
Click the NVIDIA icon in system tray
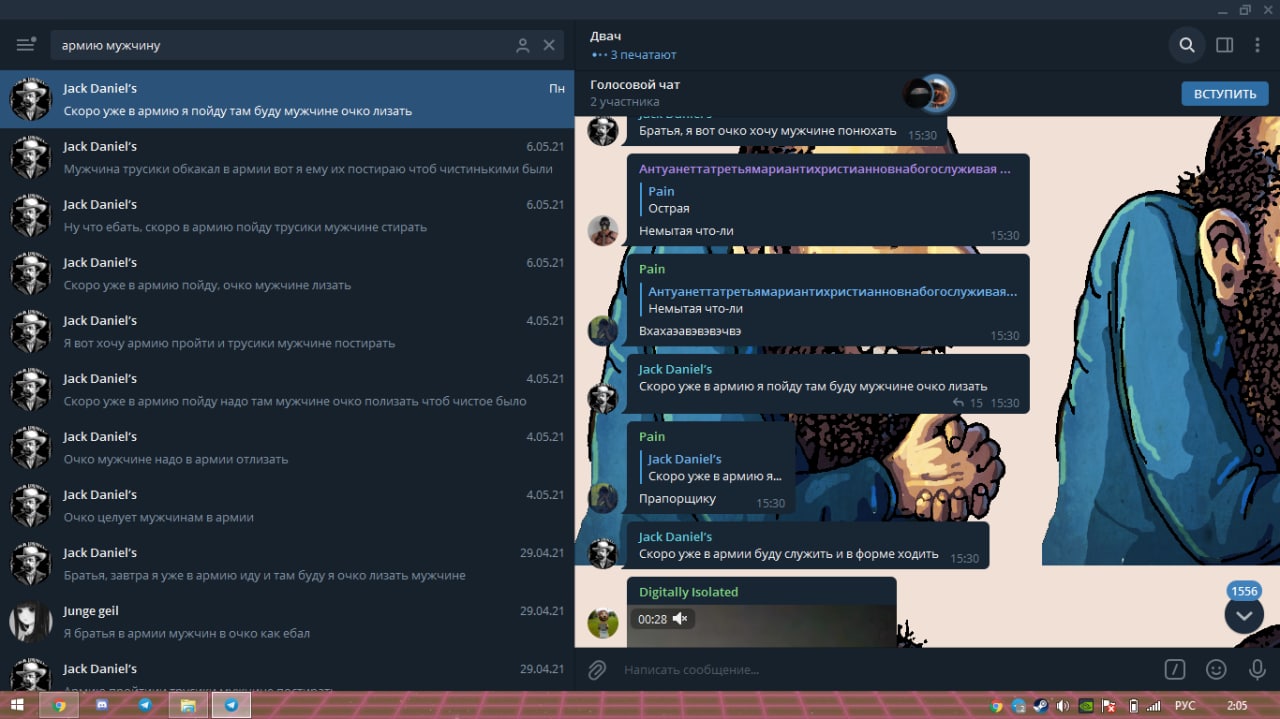point(1085,705)
